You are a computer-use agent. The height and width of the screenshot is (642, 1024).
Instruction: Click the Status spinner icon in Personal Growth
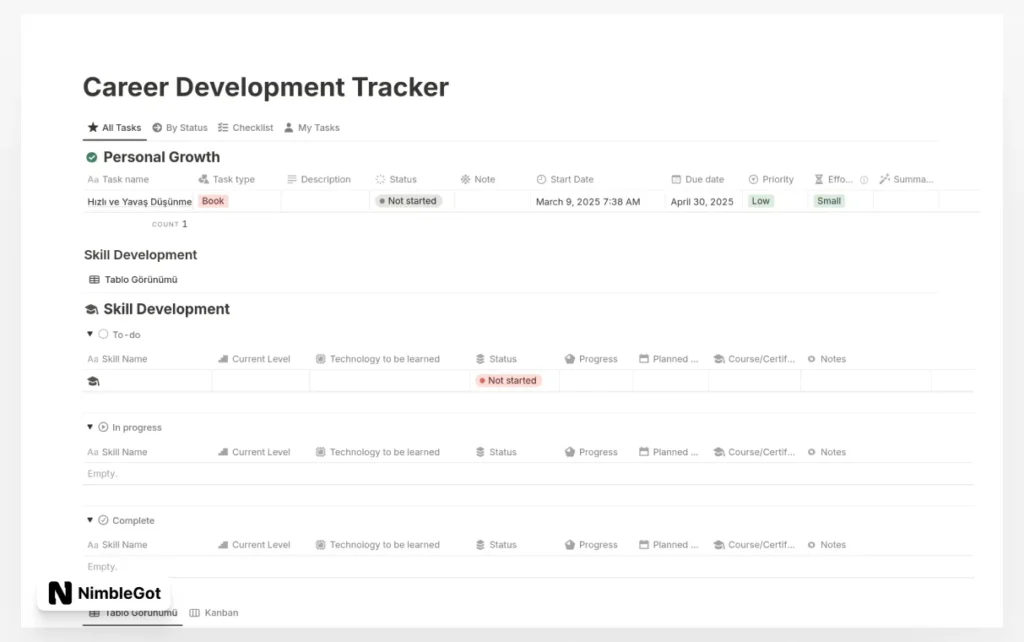coord(381,179)
